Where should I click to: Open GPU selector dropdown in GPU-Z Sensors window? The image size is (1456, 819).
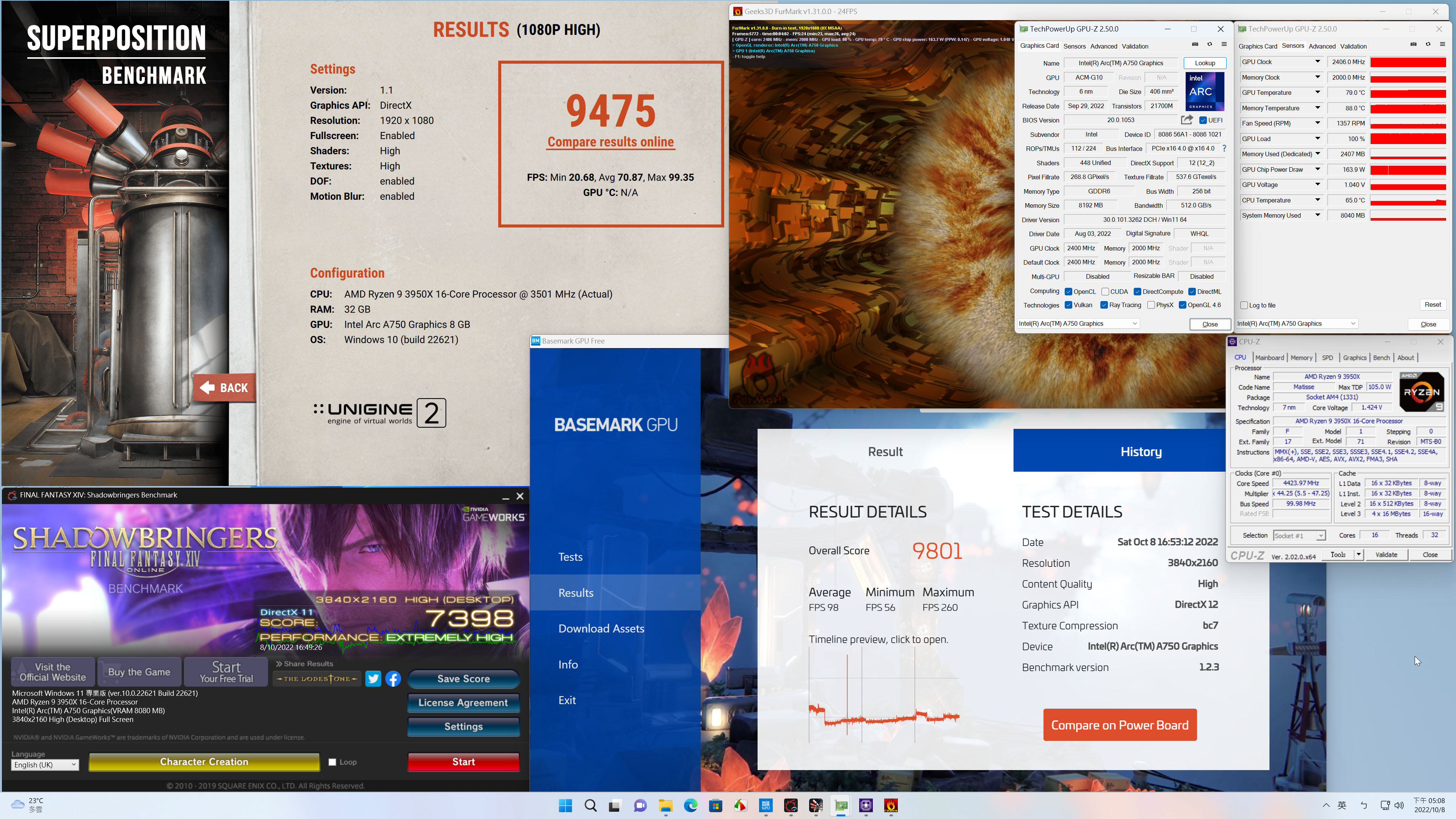click(1297, 323)
